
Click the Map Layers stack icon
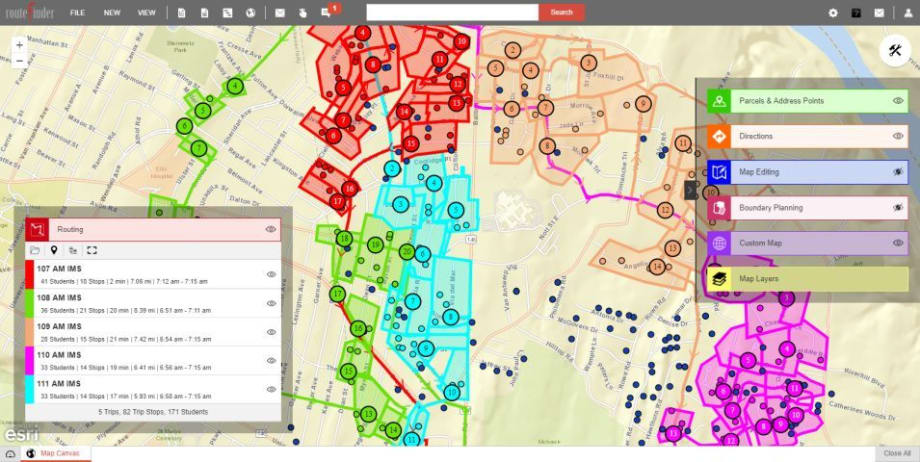click(x=719, y=279)
